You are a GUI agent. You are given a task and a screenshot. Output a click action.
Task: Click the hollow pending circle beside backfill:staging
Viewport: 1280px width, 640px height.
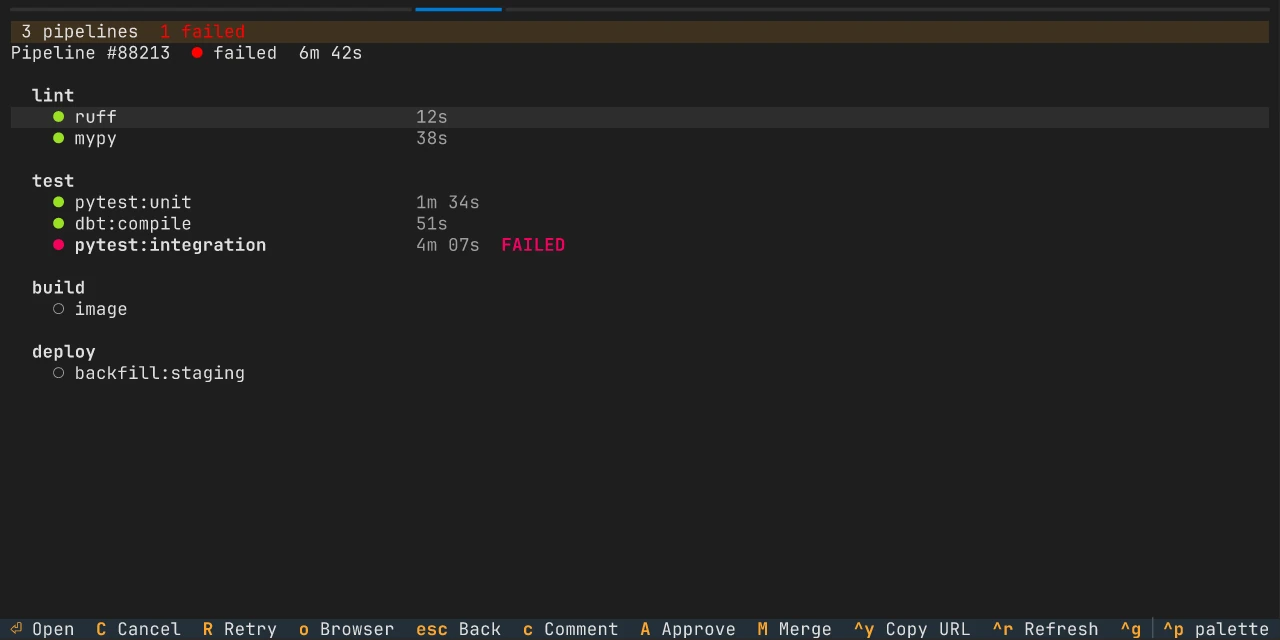click(58, 373)
